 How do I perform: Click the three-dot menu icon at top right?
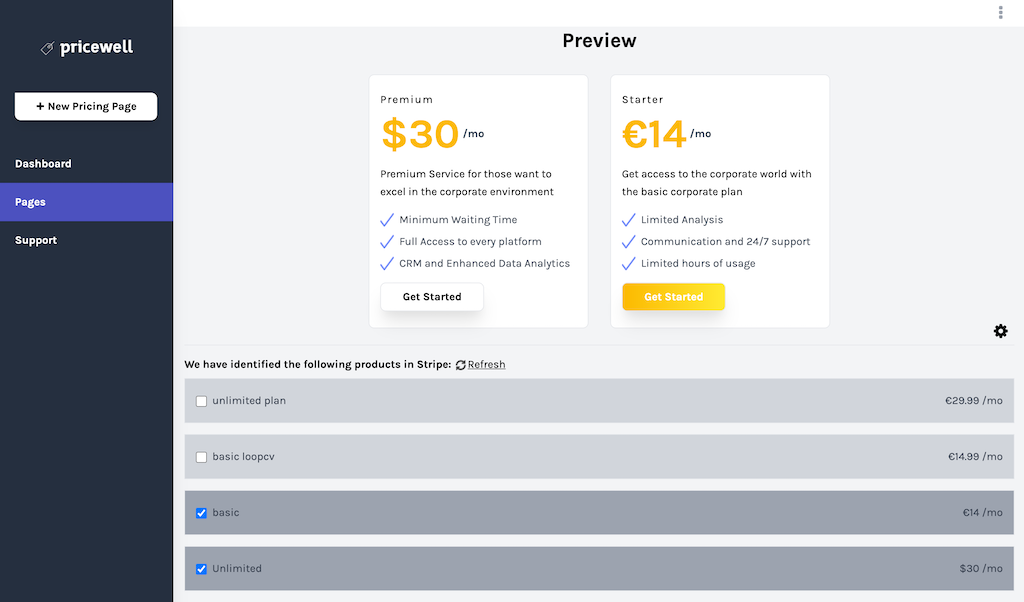pyautogui.click(x=1000, y=12)
